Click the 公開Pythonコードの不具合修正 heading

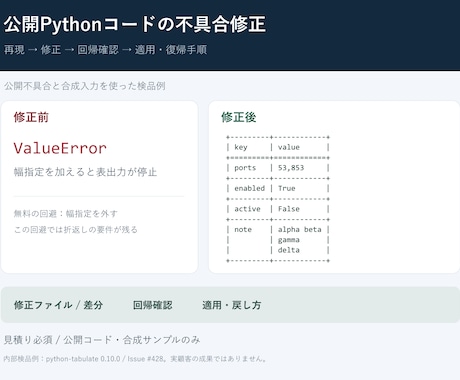point(135,24)
